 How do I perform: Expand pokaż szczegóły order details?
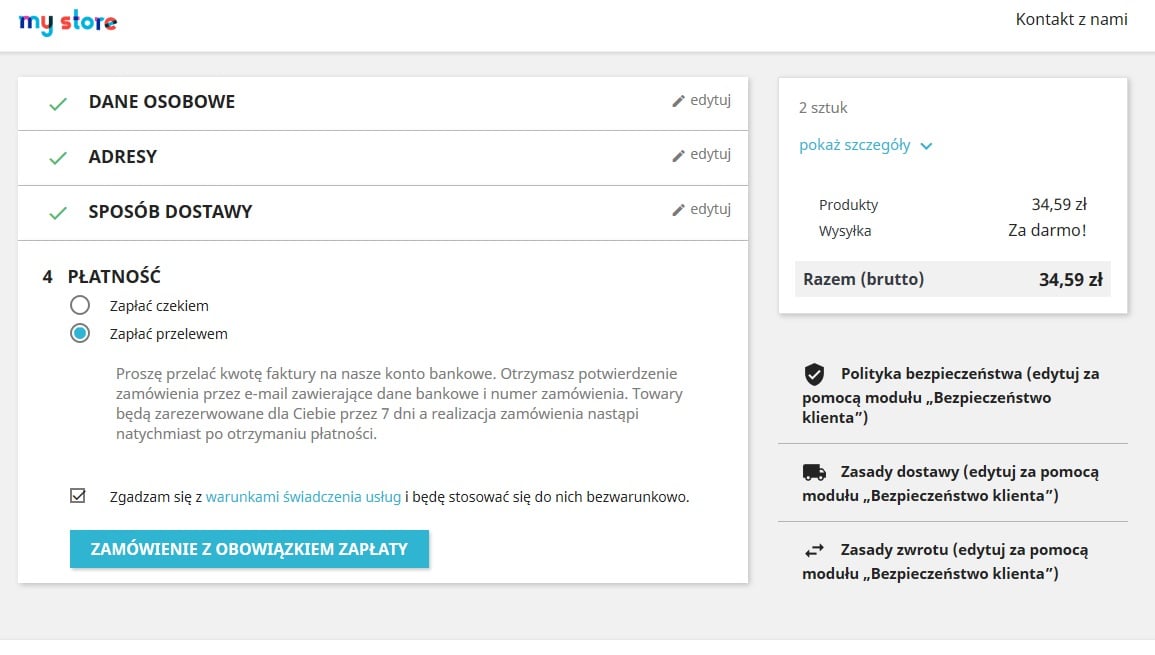(855, 145)
